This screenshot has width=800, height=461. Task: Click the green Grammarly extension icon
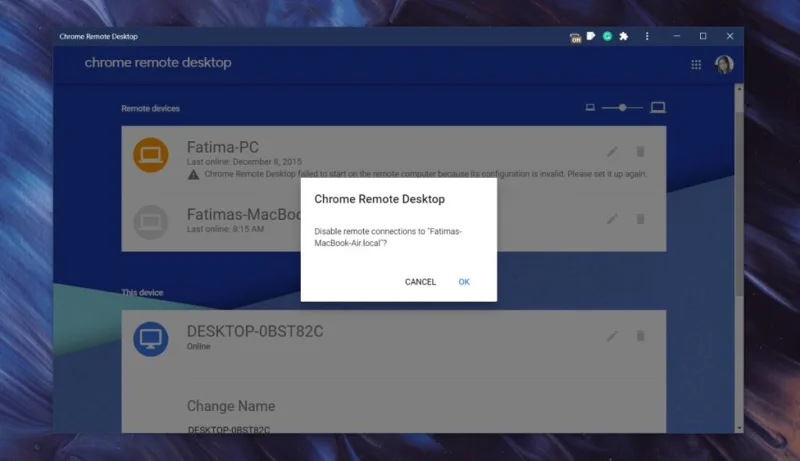click(x=607, y=36)
